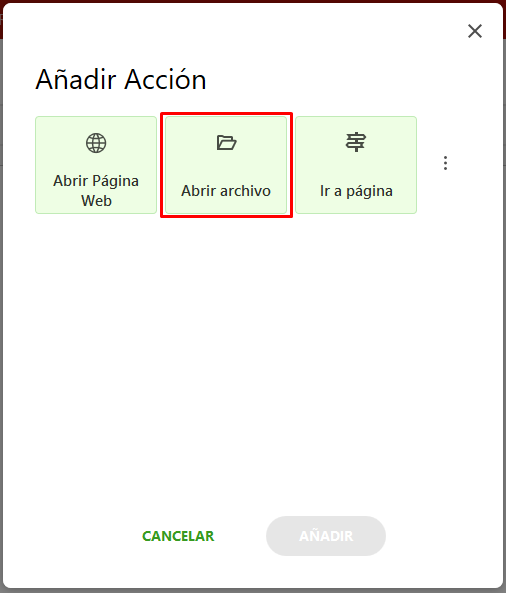Click the empty white area below the tiles
506x593 pixels.
[253, 359]
